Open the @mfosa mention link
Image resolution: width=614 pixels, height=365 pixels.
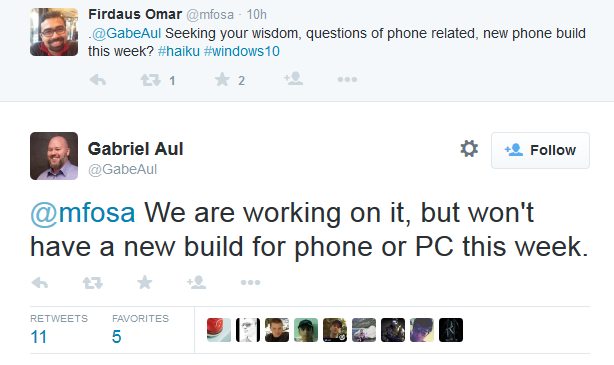click(83, 213)
